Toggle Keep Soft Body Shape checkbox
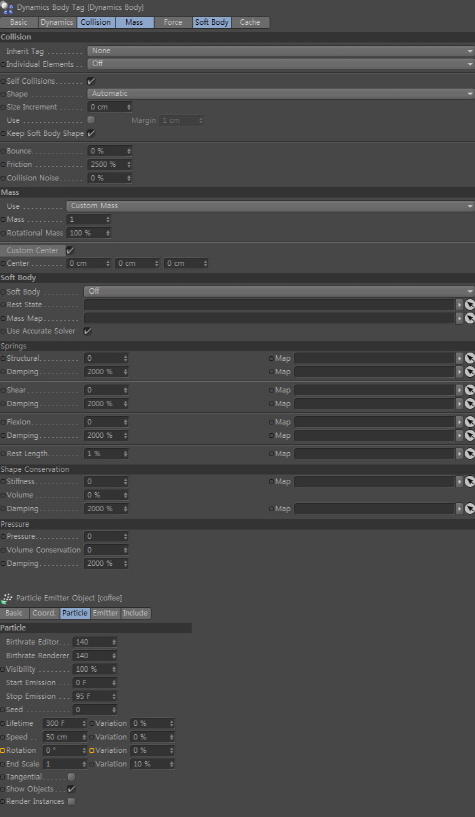 point(91,133)
